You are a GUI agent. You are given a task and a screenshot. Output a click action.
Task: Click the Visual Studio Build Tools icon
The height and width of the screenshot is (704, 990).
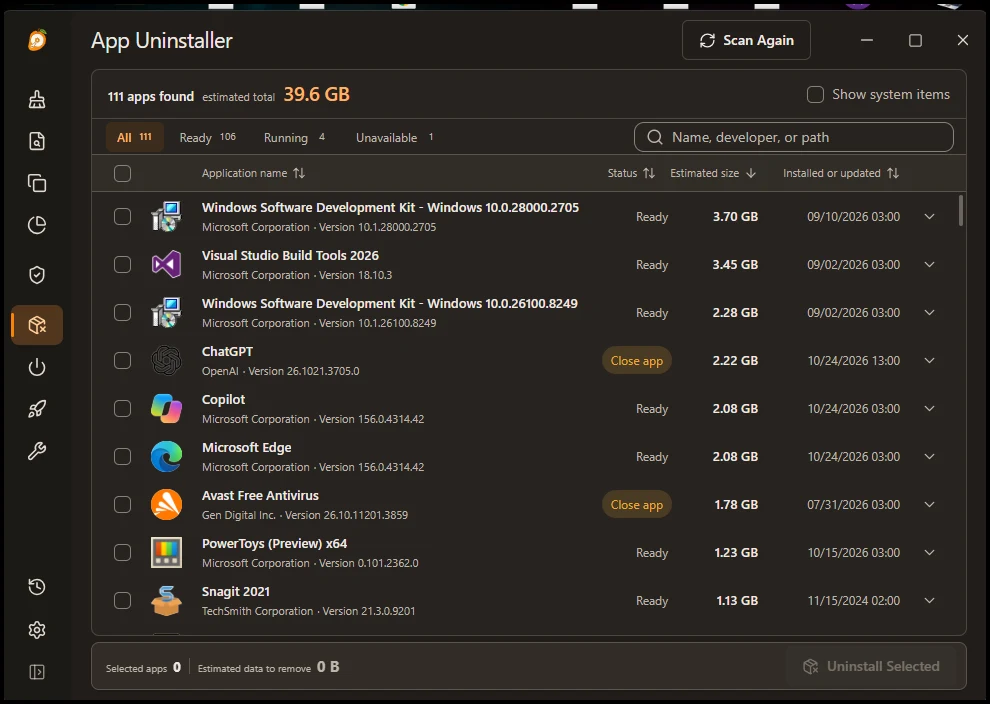point(166,265)
